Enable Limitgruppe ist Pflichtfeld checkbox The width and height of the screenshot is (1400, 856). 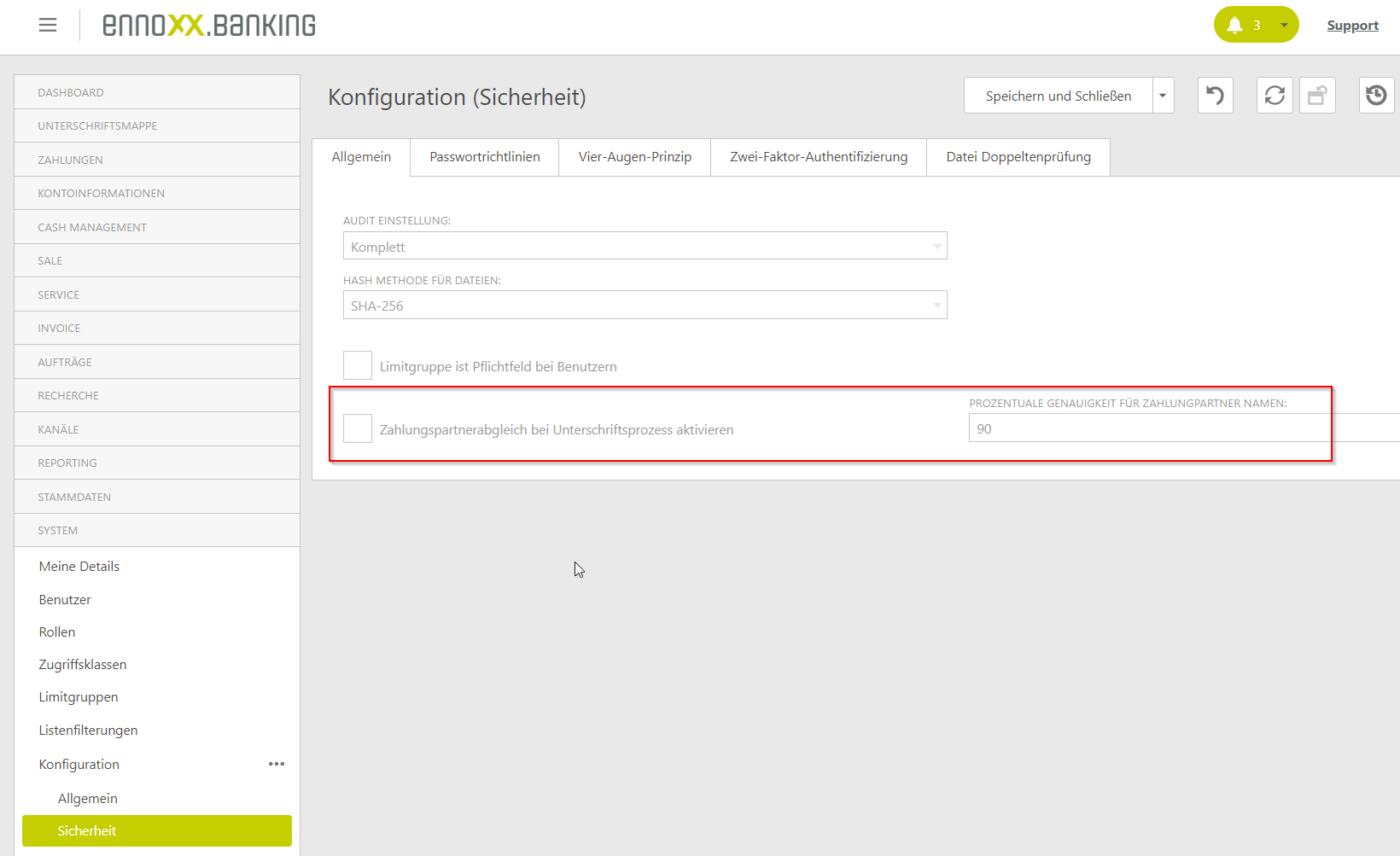click(358, 365)
